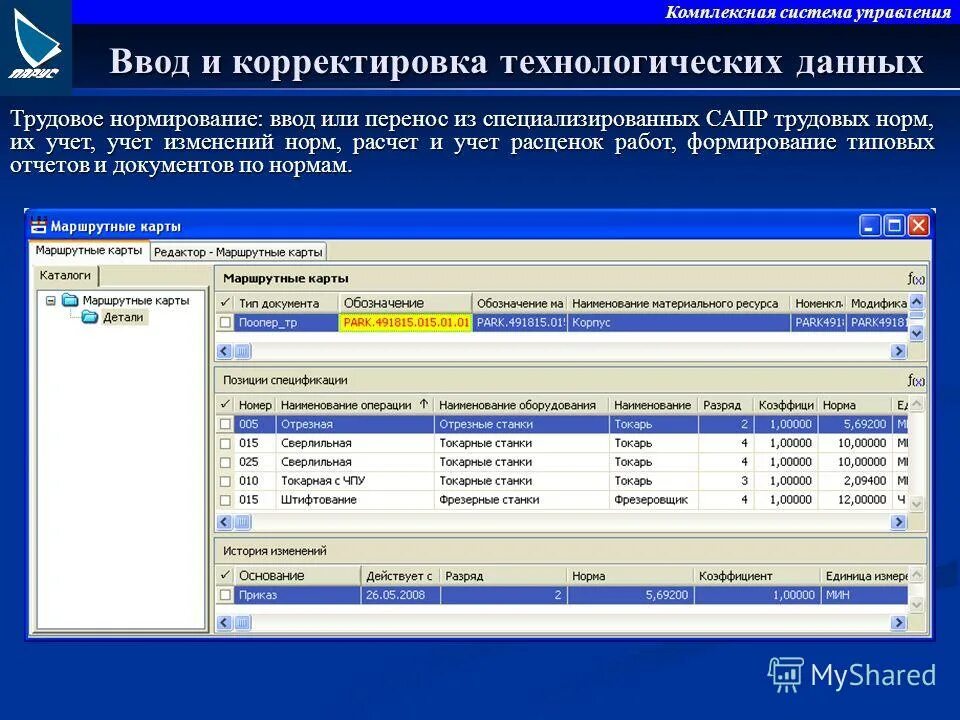Check the 010 Токарная с ЧПУ checkbox
The height and width of the screenshot is (720, 960).
[x=225, y=481]
